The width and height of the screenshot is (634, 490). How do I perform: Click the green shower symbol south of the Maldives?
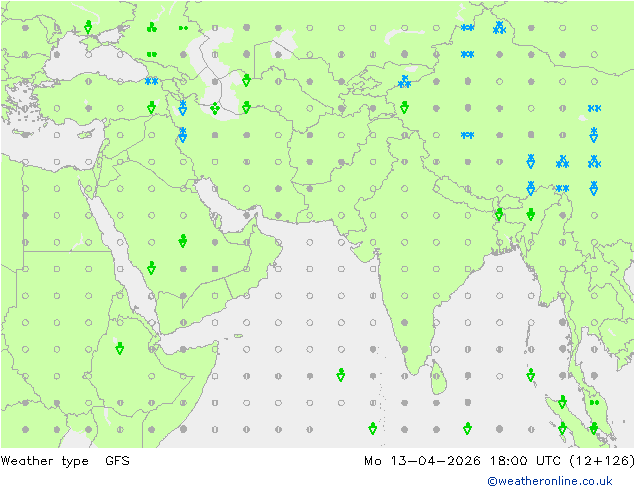click(373, 428)
